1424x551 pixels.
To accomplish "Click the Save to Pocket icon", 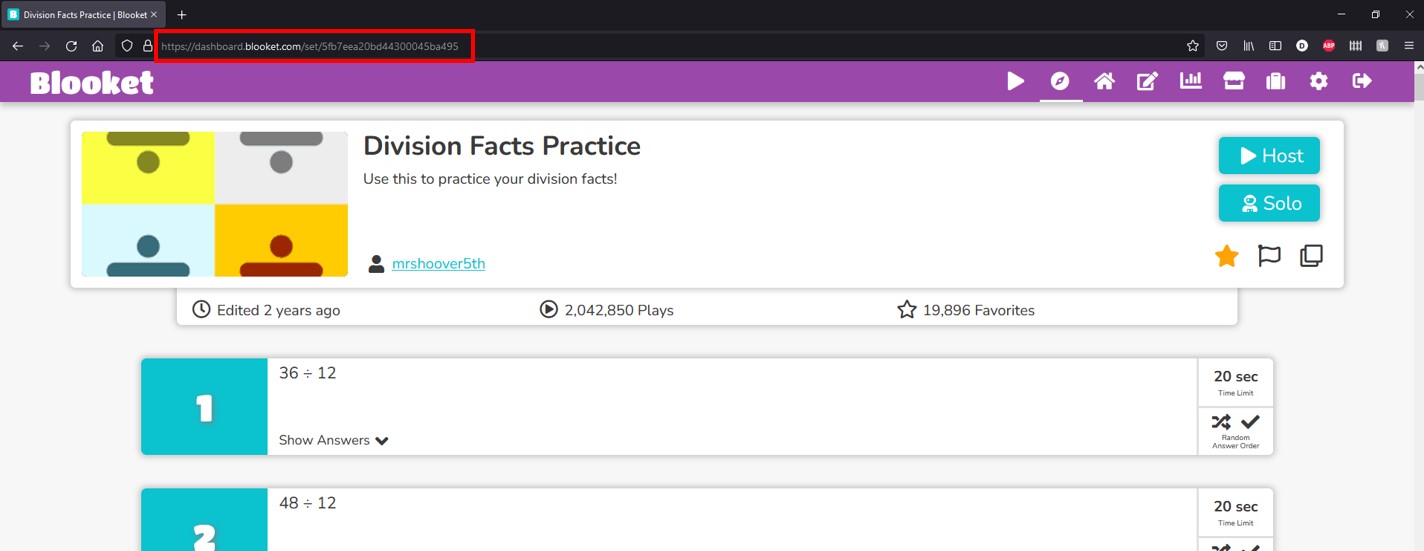I will tap(1221, 46).
